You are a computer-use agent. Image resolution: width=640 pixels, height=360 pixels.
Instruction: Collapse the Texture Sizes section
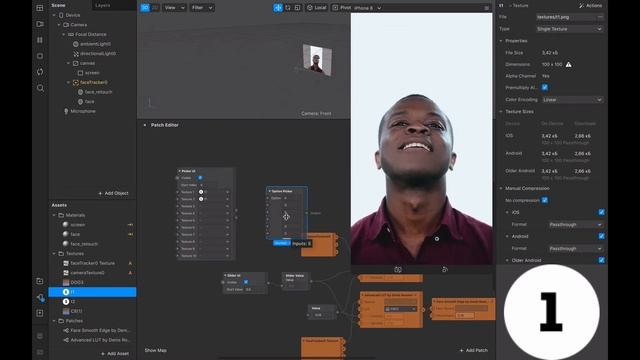[x=501, y=111]
